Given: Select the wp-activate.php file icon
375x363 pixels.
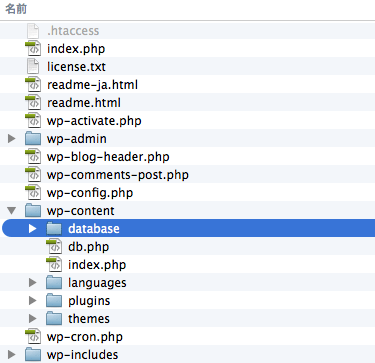Looking at the screenshot, I should (33, 121).
